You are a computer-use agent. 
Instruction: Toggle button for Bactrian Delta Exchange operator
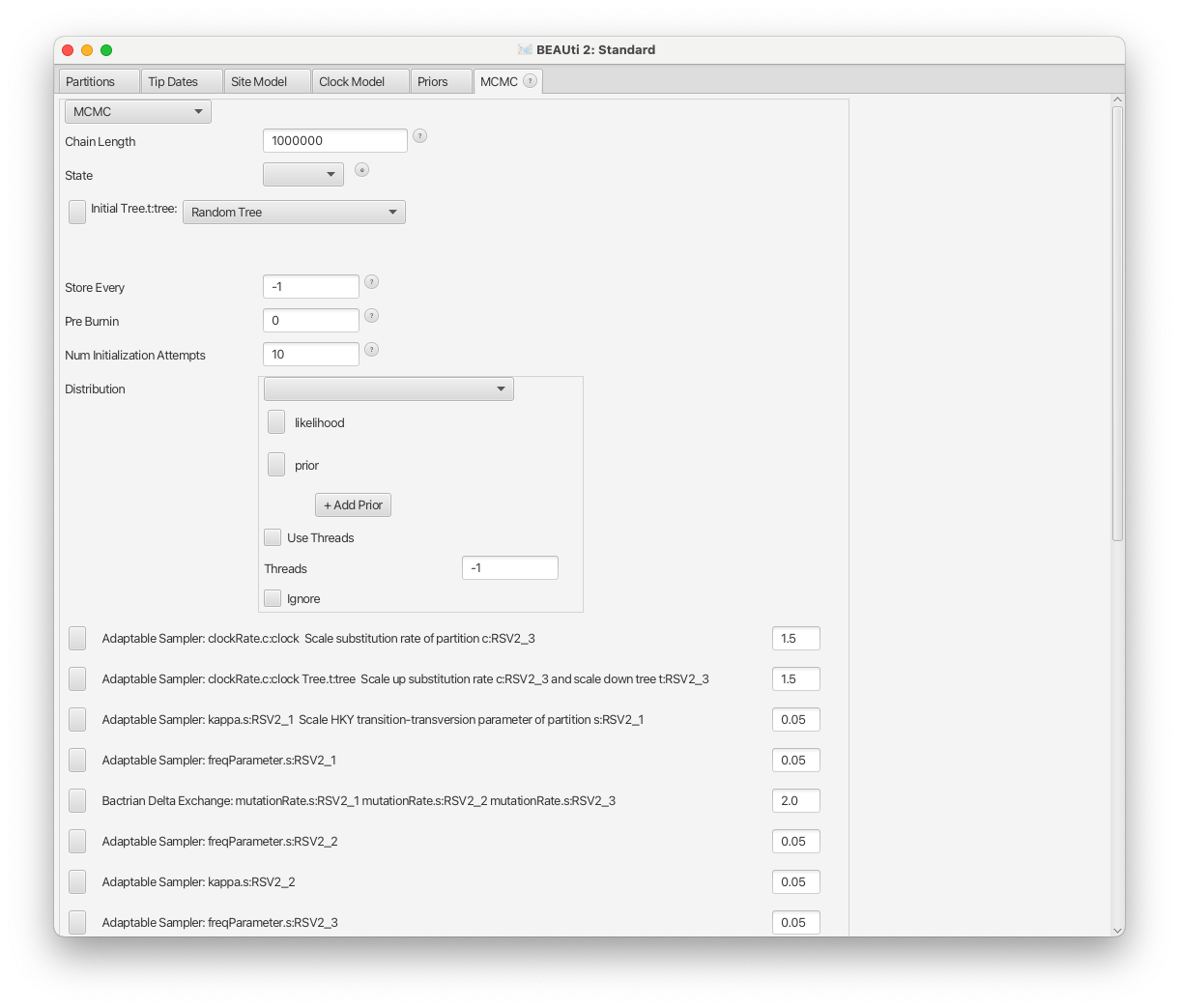pyautogui.click(x=77, y=801)
